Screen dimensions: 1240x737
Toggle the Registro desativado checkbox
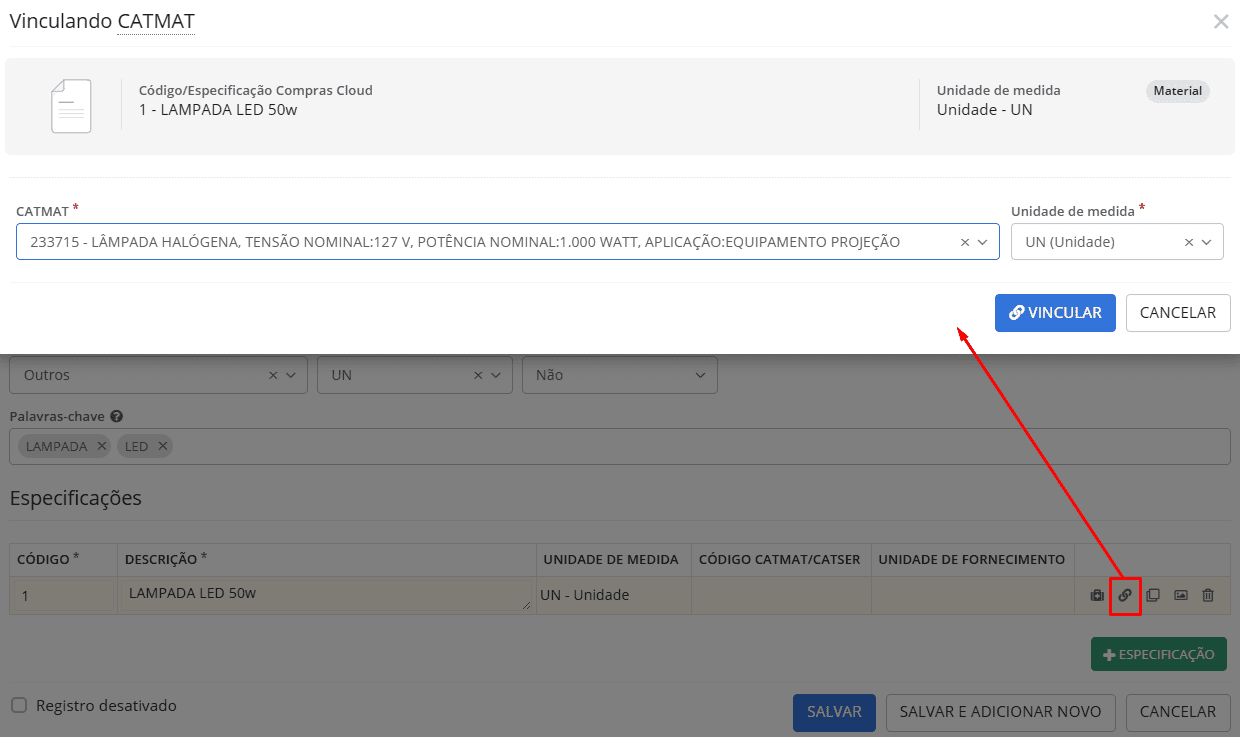click(19, 705)
